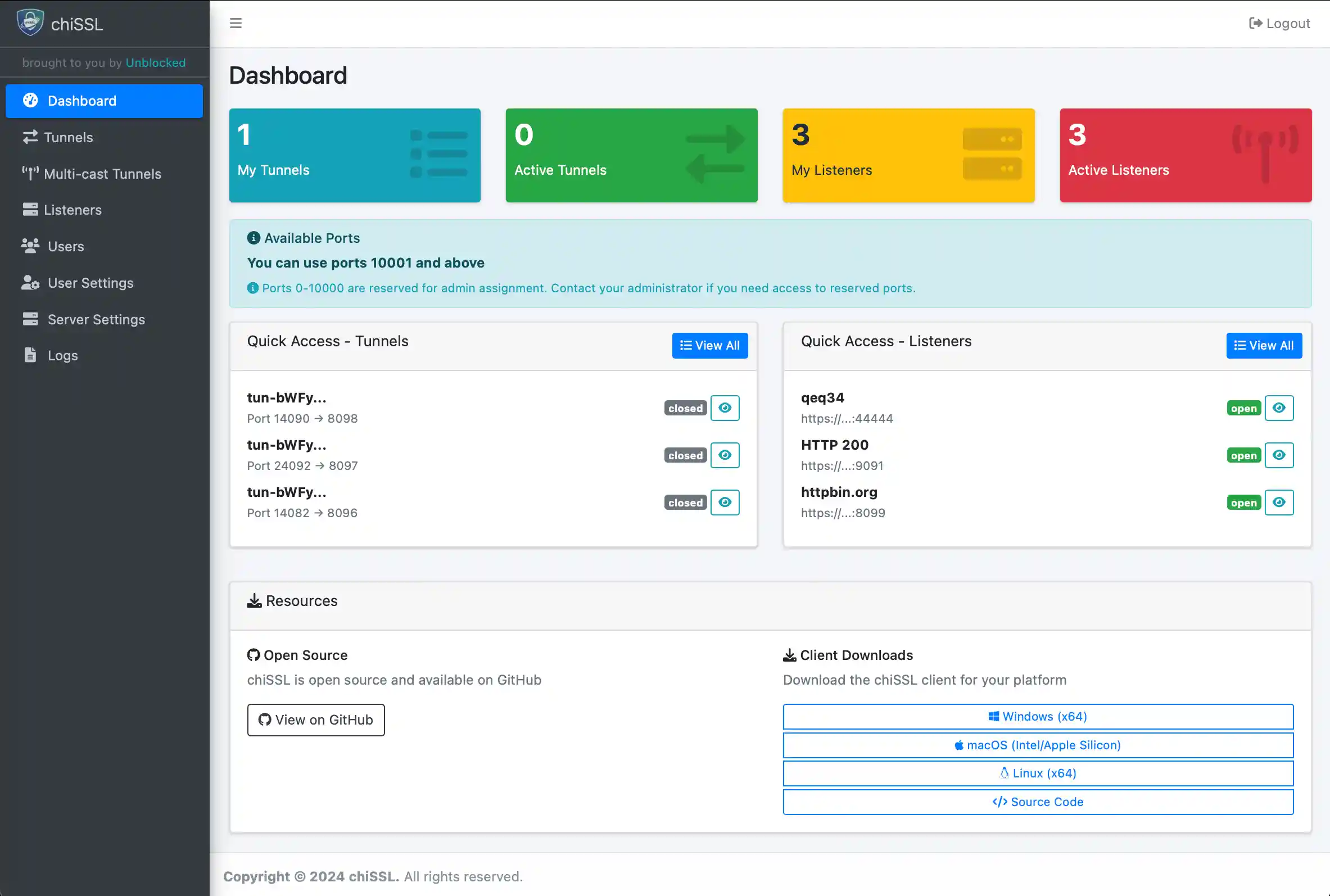
Task: Show details for the qeq34 listener
Action: pos(1279,408)
